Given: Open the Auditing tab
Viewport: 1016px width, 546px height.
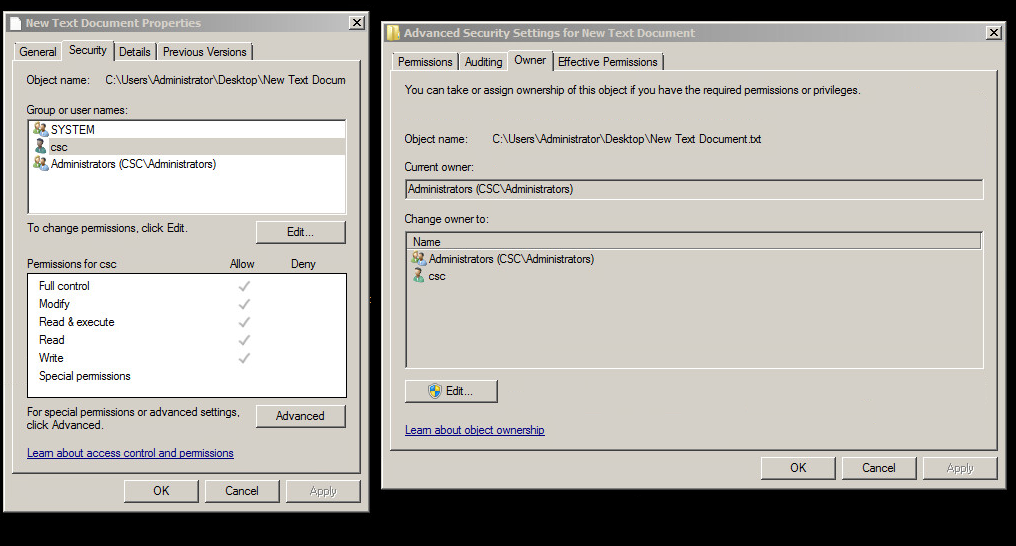Looking at the screenshot, I should click(483, 62).
